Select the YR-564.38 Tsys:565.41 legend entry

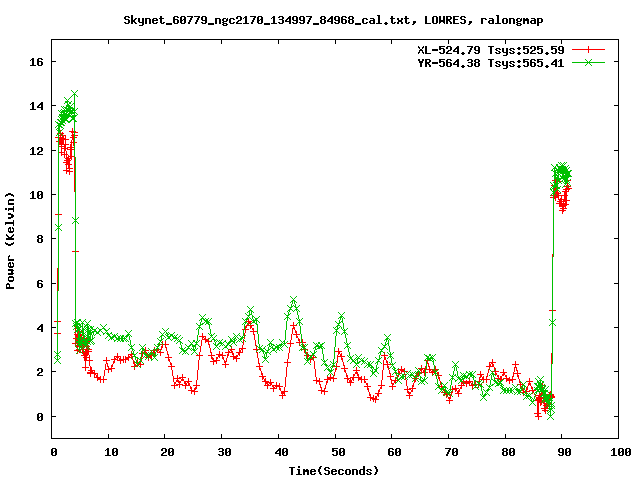tap(491, 63)
